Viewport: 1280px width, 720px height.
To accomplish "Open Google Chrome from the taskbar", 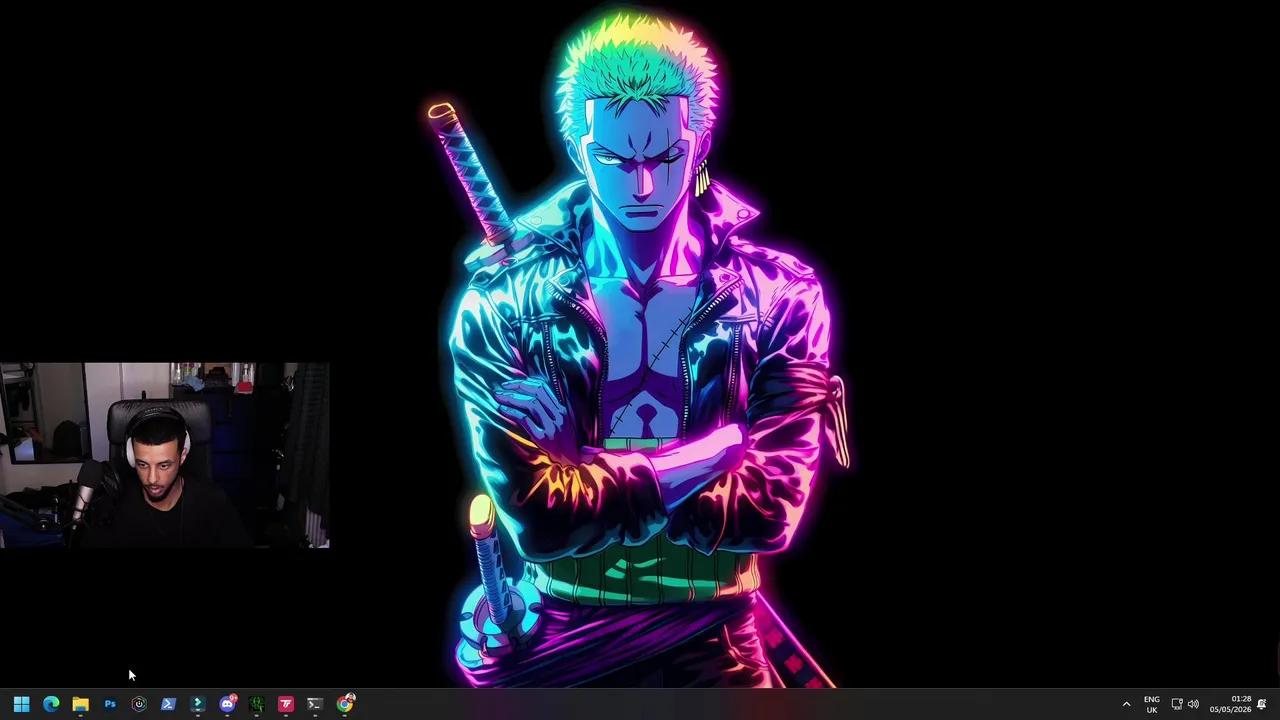I will pos(345,704).
